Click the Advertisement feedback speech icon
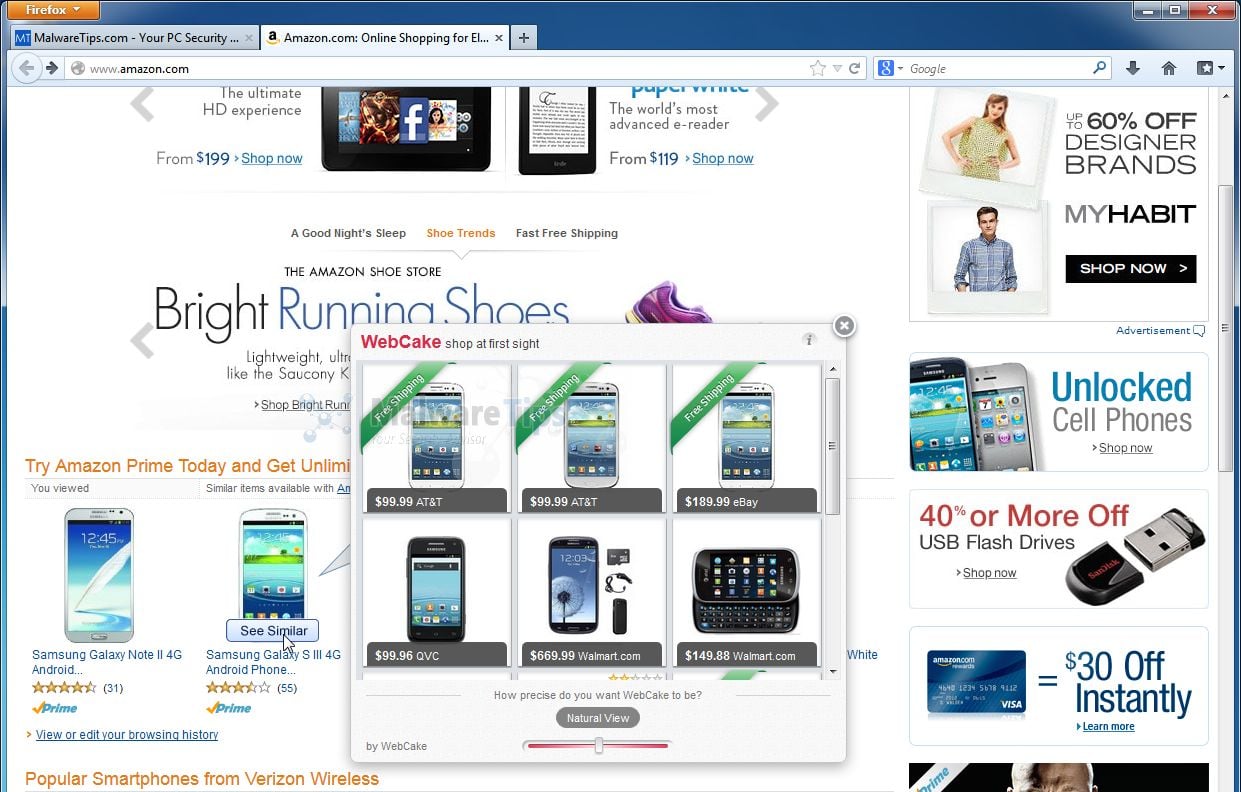The width and height of the screenshot is (1241, 792). click(x=1199, y=331)
